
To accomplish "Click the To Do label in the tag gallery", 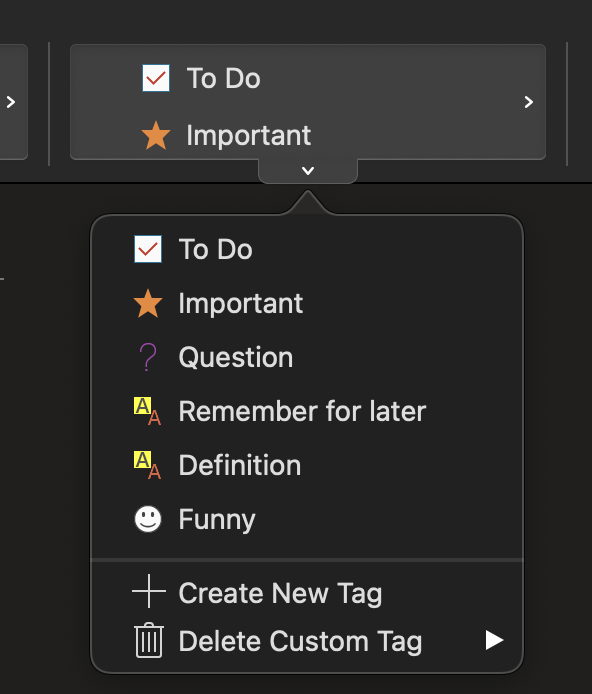I will (223, 78).
